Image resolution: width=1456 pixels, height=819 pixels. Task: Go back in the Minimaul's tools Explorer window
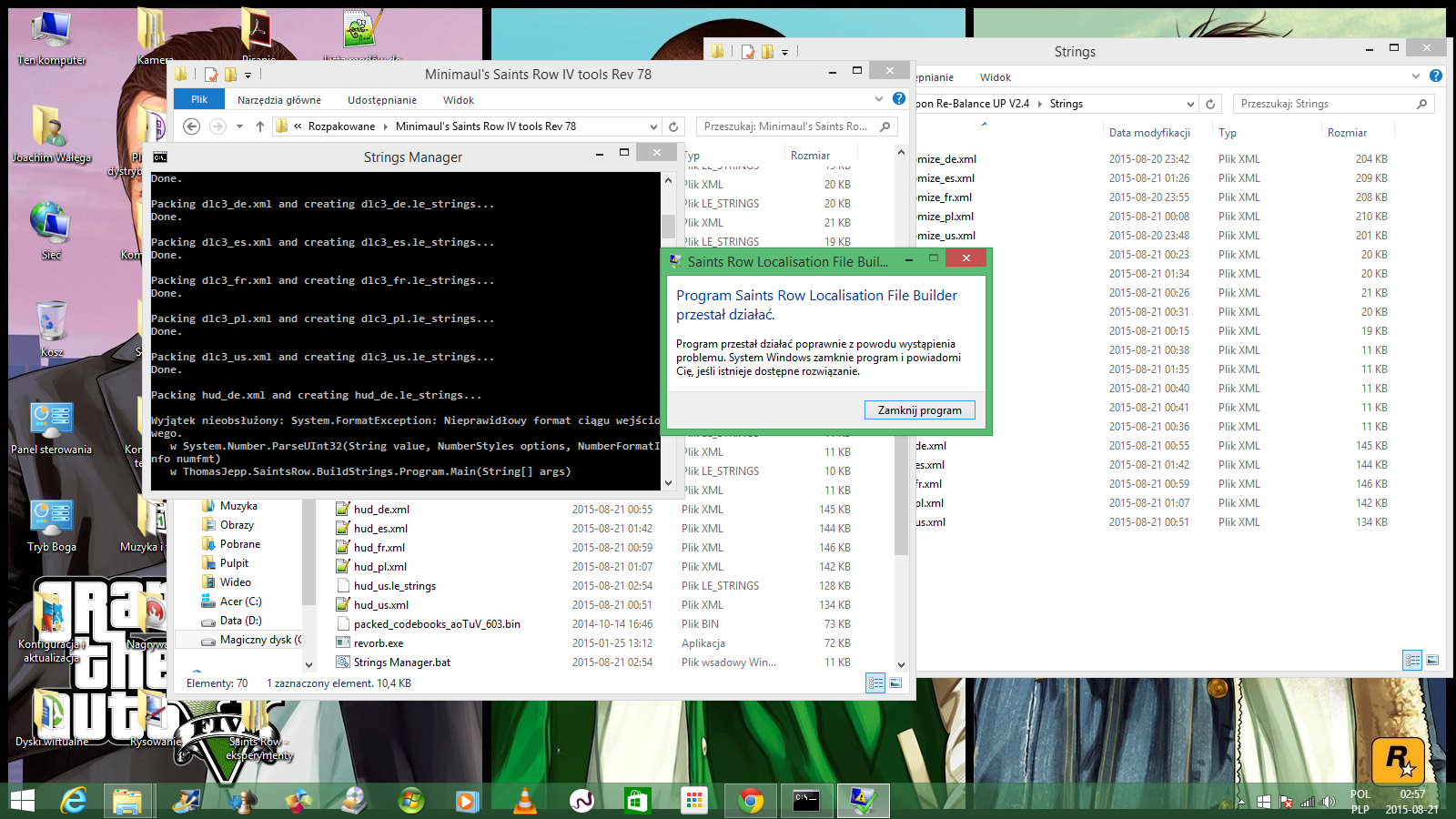(192, 126)
